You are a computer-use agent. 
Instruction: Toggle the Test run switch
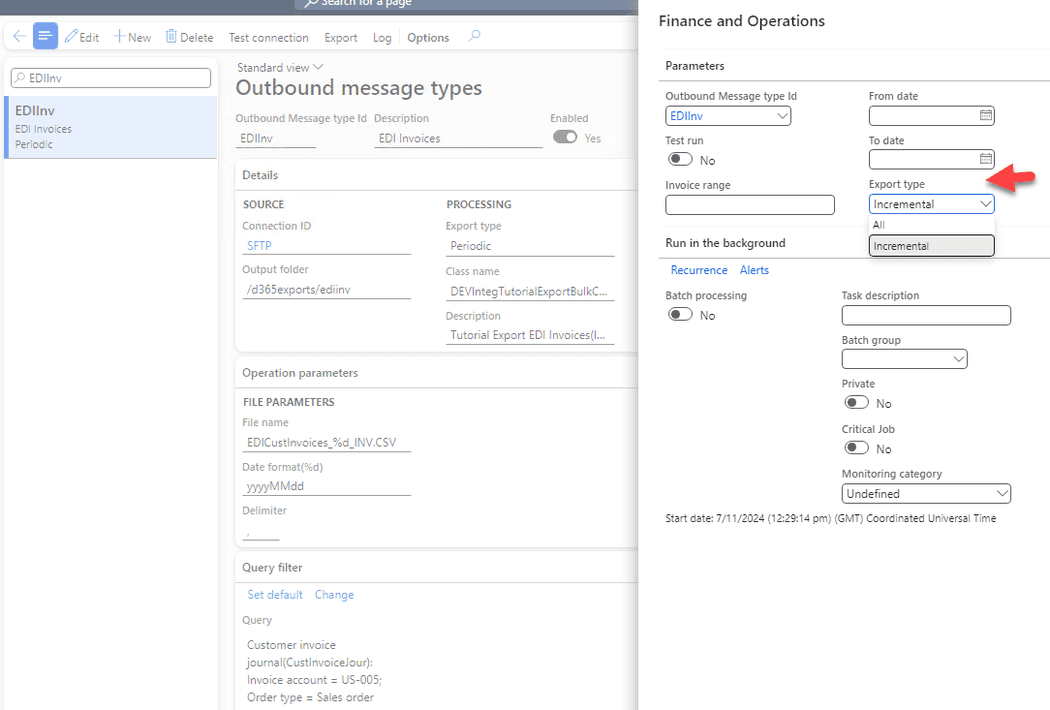[680, 159]
